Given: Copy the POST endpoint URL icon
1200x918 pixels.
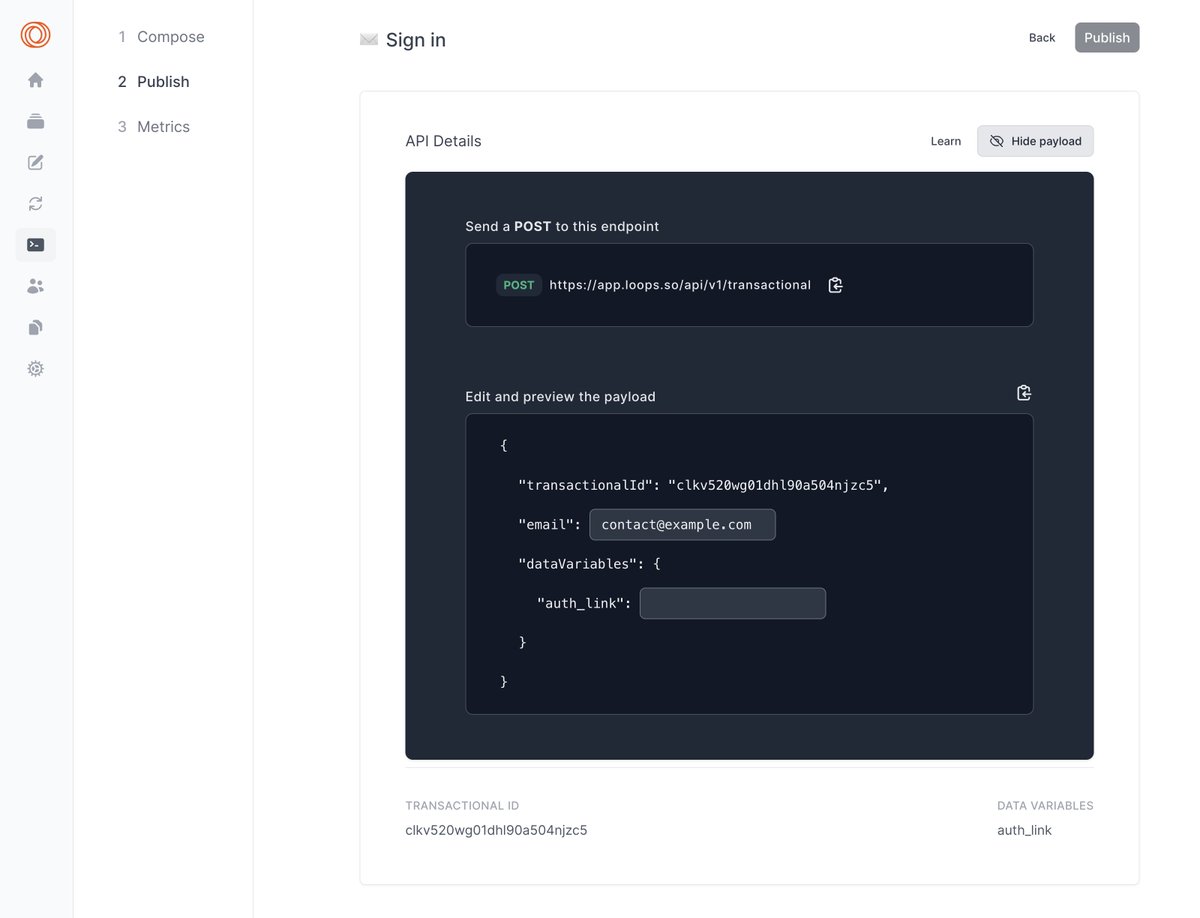Looking at the screenshot, I should tap(836, 285).
